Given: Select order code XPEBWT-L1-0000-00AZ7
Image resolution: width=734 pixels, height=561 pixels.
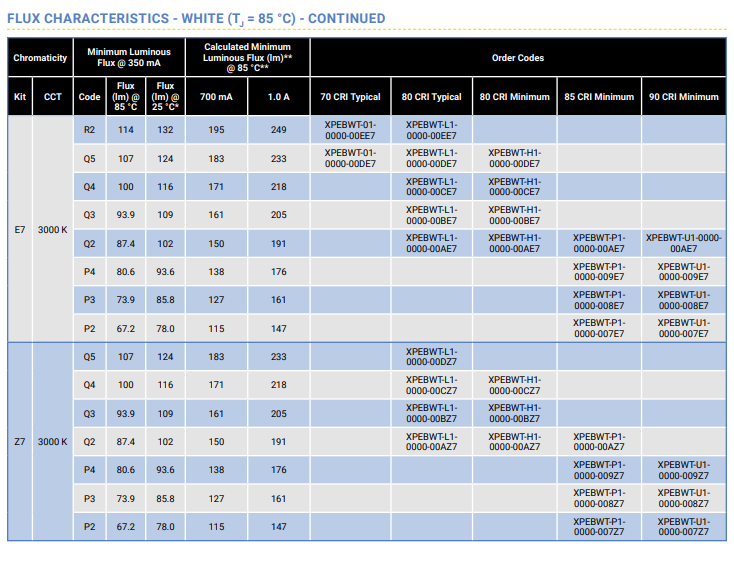Looking at the screenshot, I should (432, 442).
